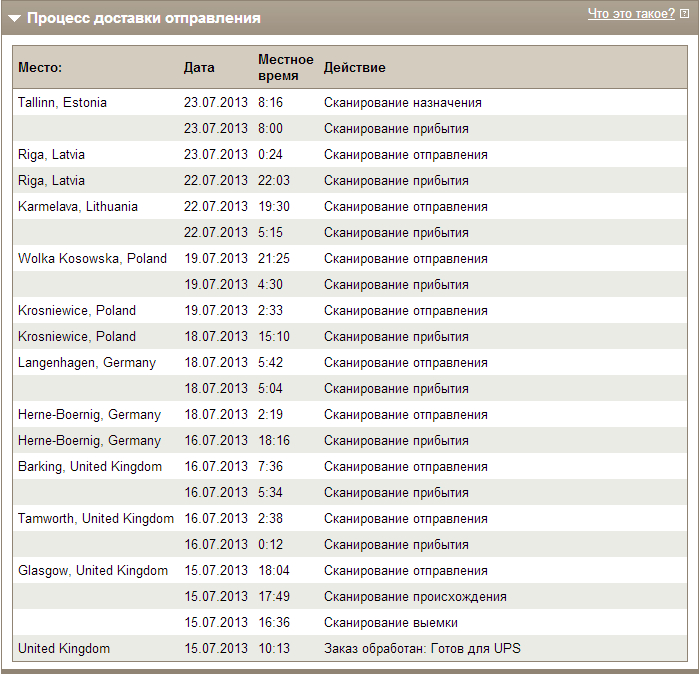Image resolution: width=700 pixels, height=675 pixels.
Task: Select the Tallinn, Estonia location cell
Action: 62,102
